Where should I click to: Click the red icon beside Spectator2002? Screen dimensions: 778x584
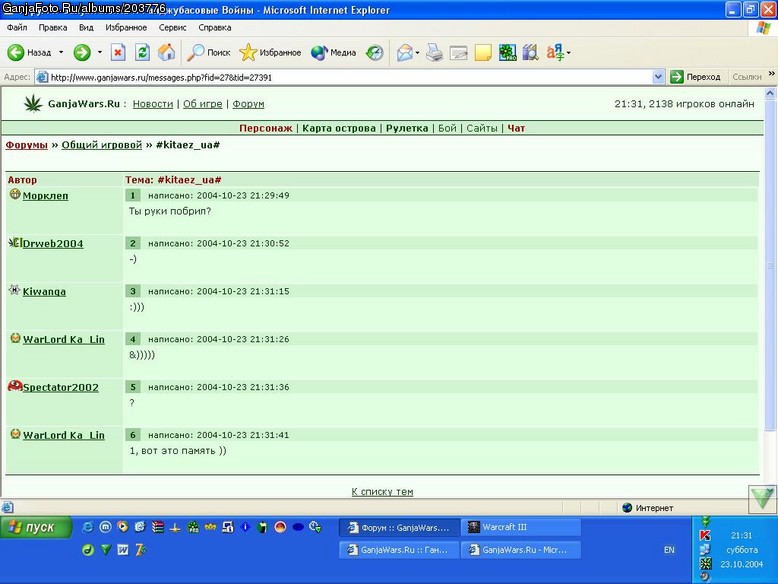[x=15, y=386]
